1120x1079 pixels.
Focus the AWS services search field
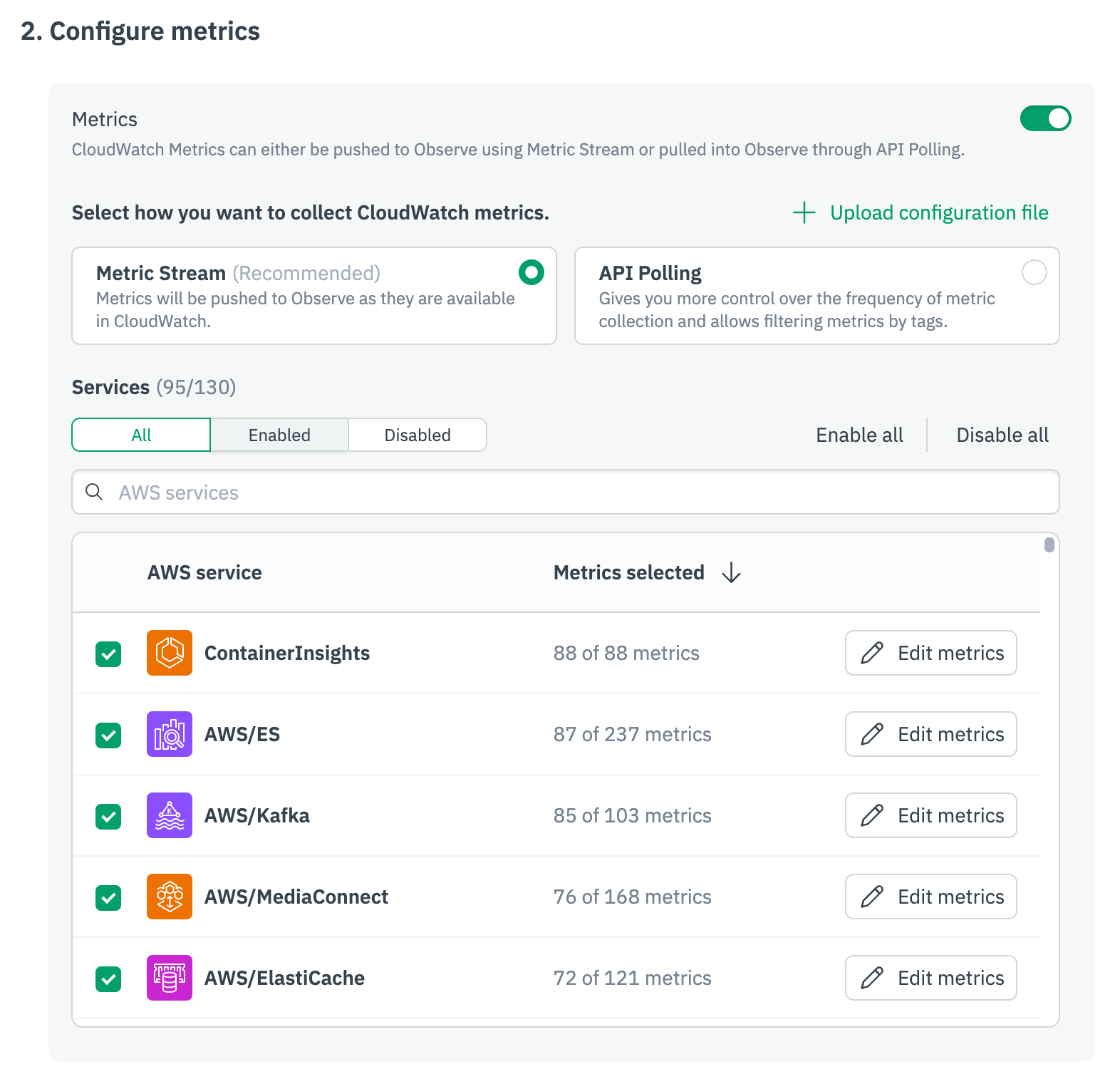pos(570,492)
